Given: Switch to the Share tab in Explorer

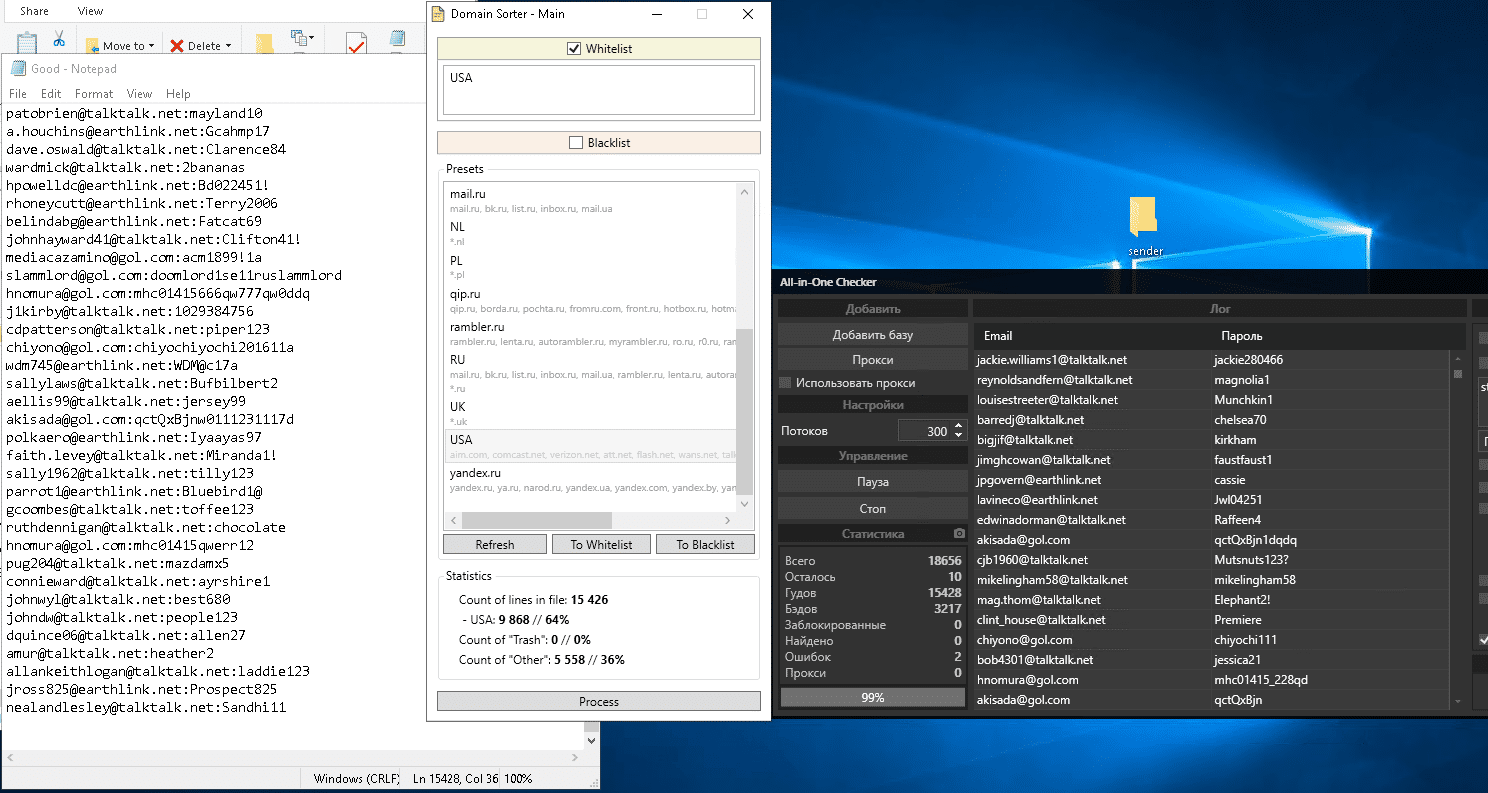Looking at the screenshot, I should (x=34, y=11).
